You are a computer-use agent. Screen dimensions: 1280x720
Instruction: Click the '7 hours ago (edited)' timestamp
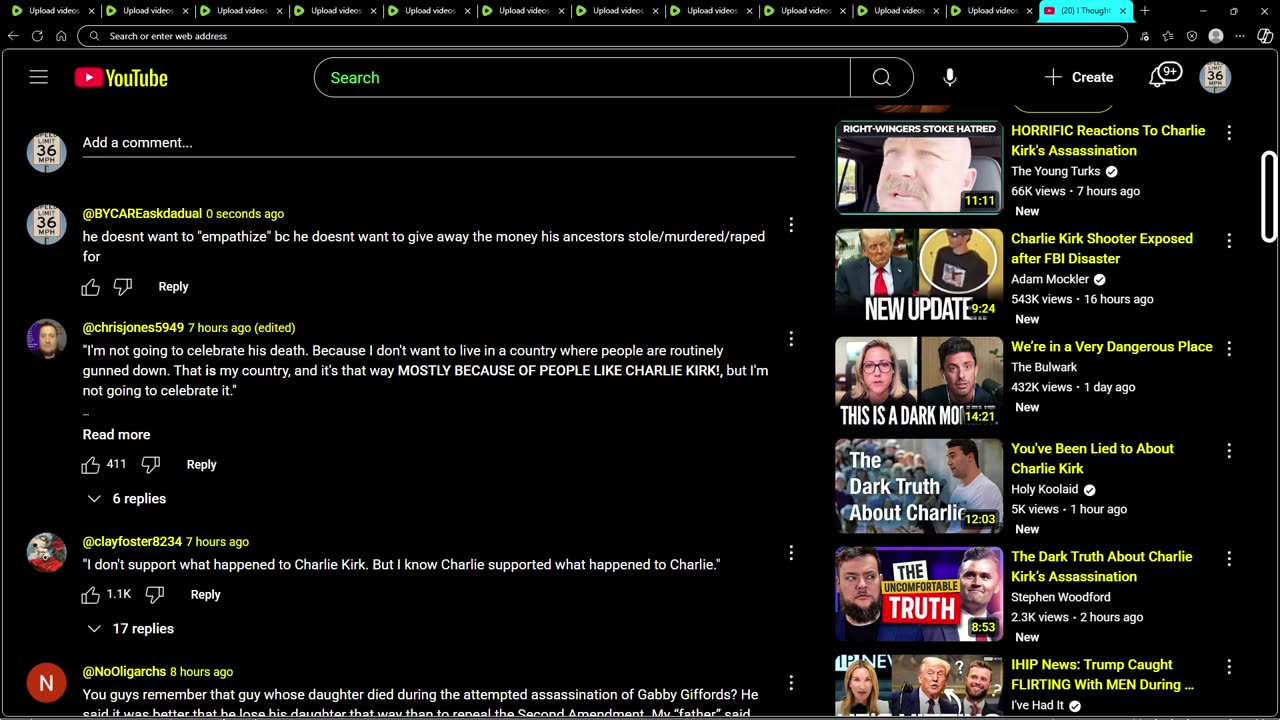(241, 328)
